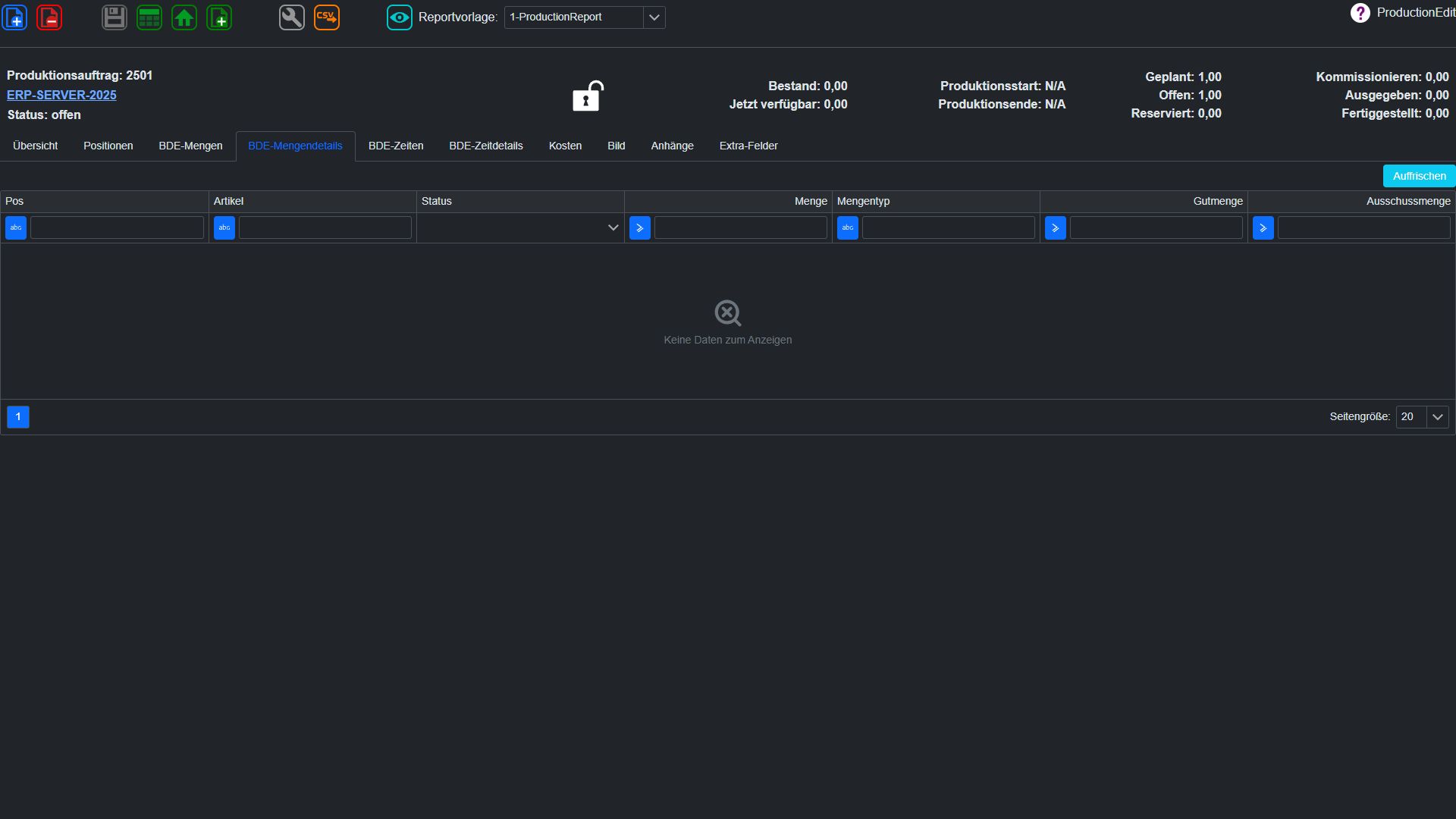This screenshot has width=1456, height=819.
Task: Open the ERP-SERVER-2025 link
Action: [x=61, y=96]
